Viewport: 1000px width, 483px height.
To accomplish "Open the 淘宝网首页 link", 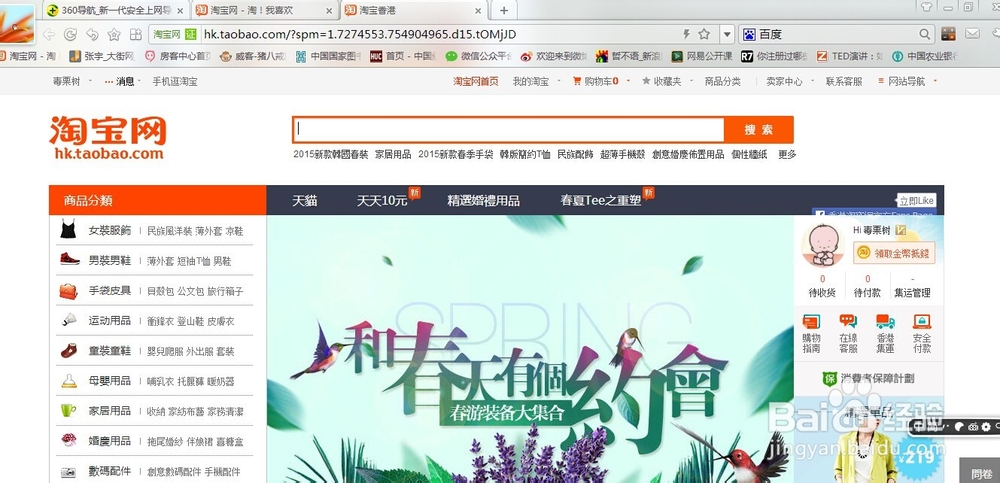I will tap(476, 81).
